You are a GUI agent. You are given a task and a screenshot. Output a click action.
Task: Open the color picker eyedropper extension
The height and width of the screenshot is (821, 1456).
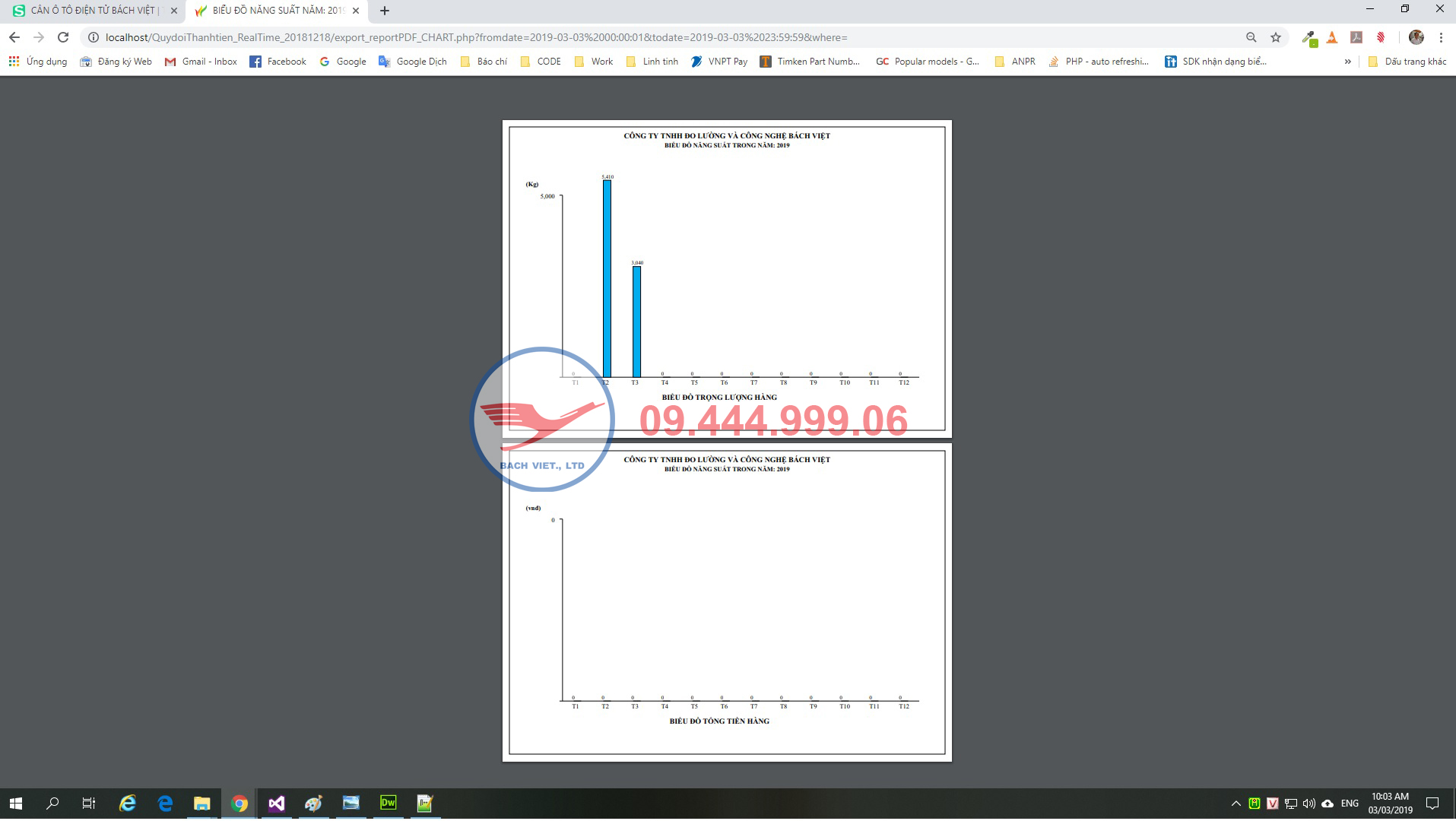coord(1309,37)
